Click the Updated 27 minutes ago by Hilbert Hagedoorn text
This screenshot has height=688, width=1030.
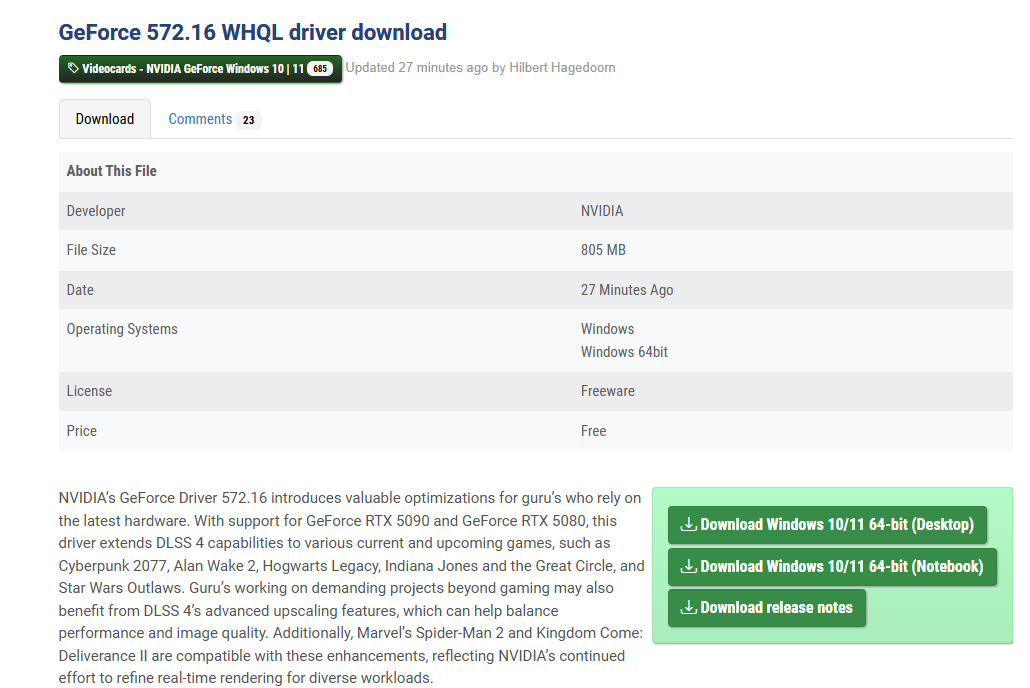click(480, 68)
